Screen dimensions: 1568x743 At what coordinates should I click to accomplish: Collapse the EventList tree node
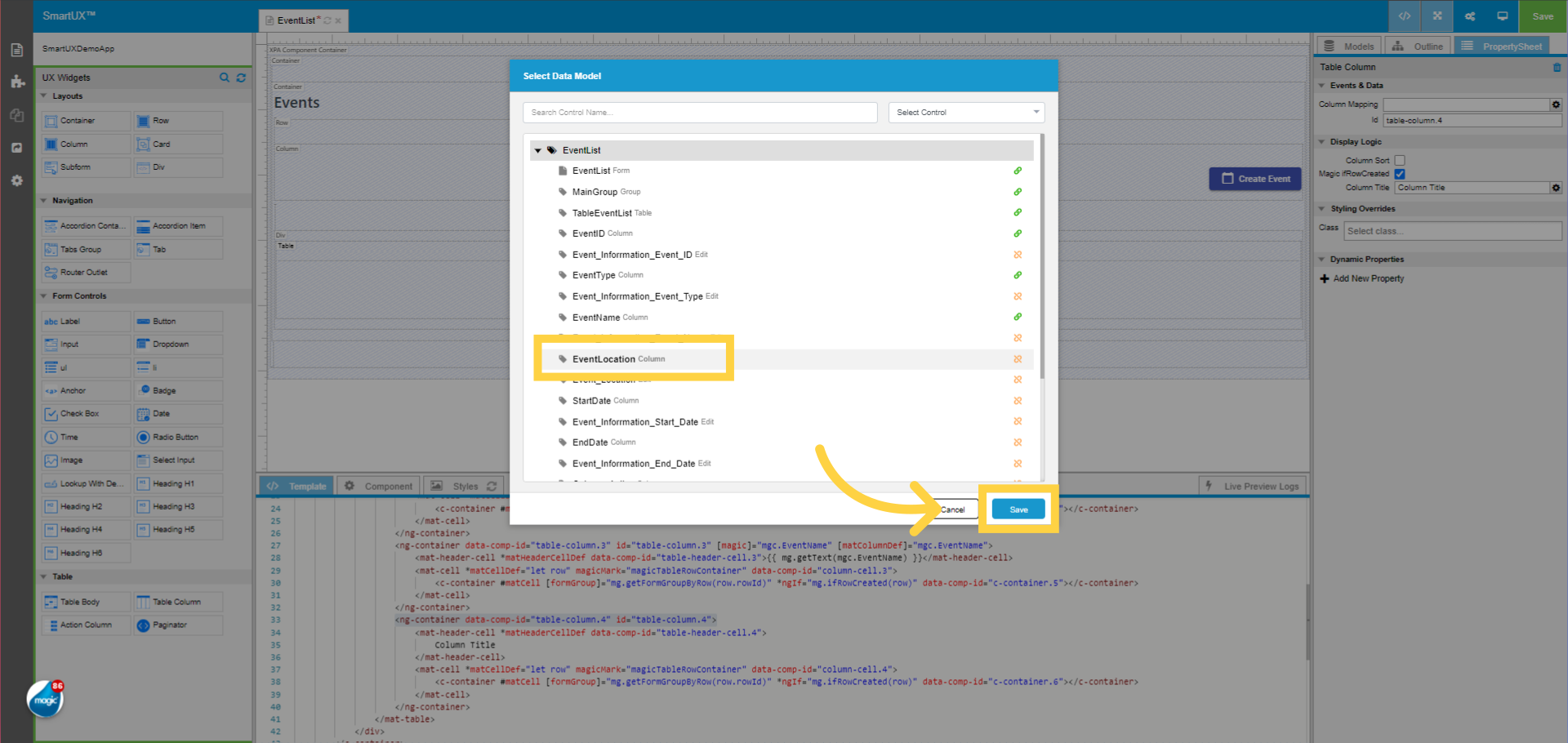[x=538, y=150]
